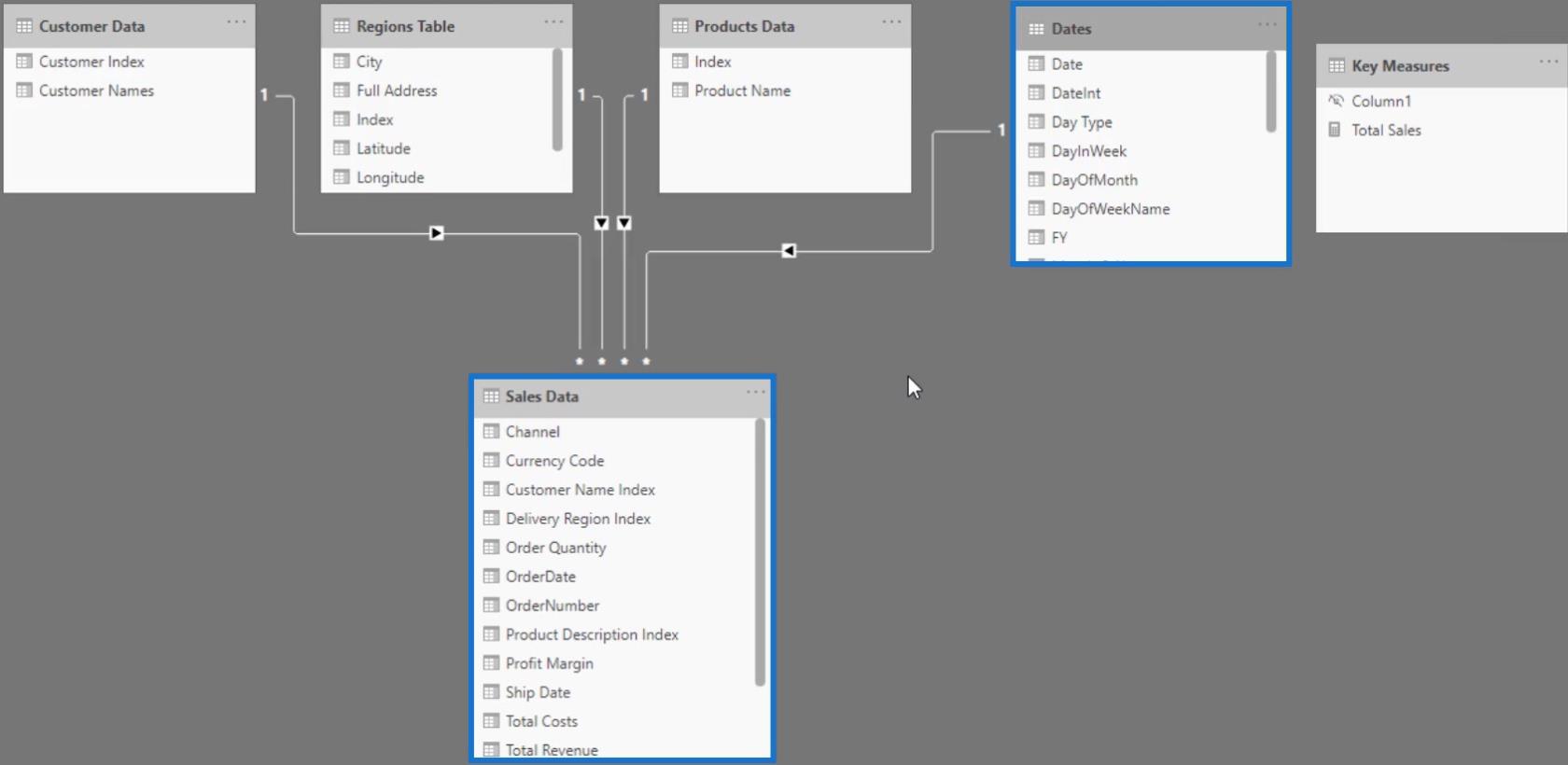Viewport: 1568px width, 765px height.
Task: Click the Total Sales measure calculator icon
Action: [1335, 130]
